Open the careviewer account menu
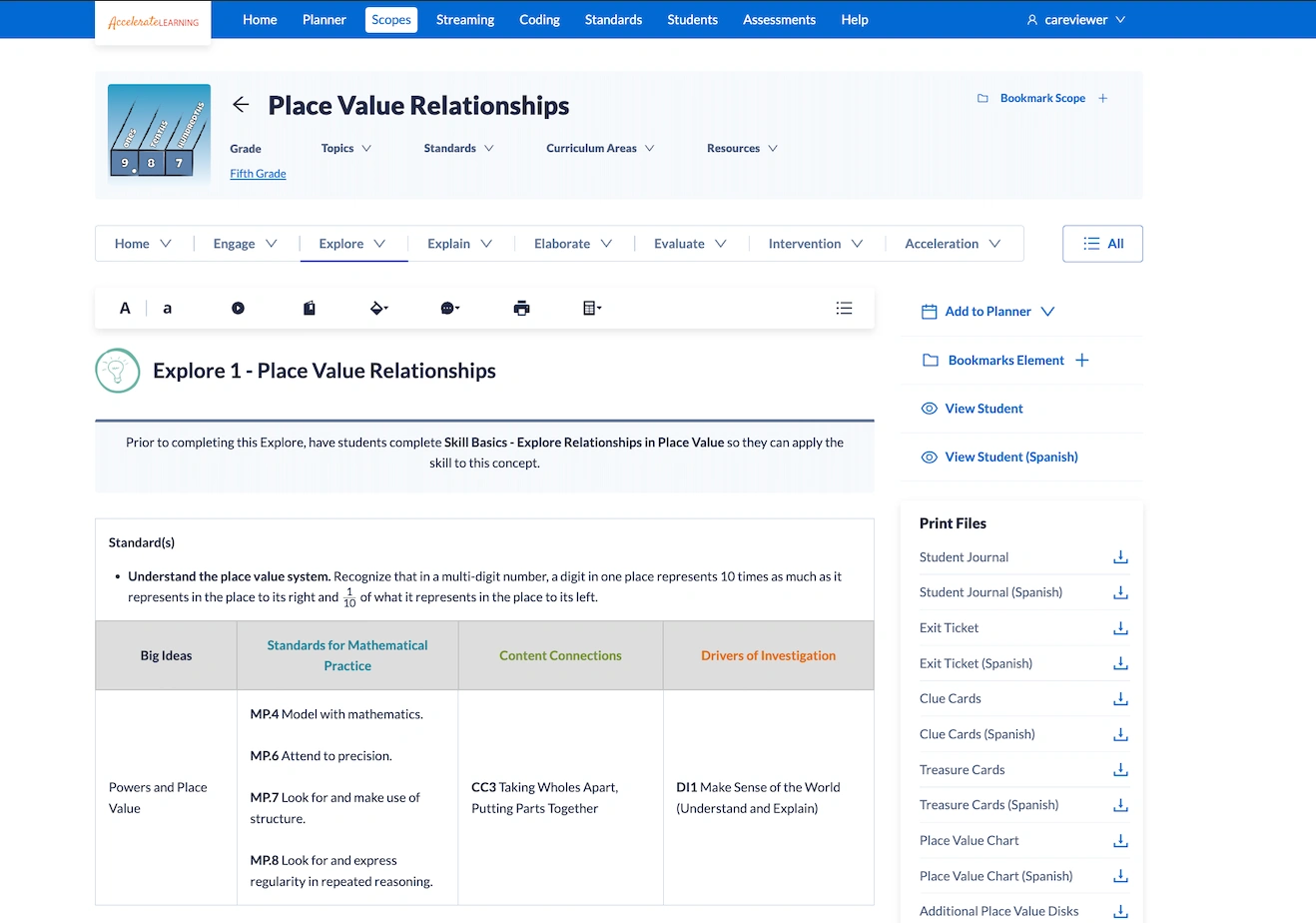This screenshot has width=1316, height=923. pyautogui.click(x=1075, y=20)
